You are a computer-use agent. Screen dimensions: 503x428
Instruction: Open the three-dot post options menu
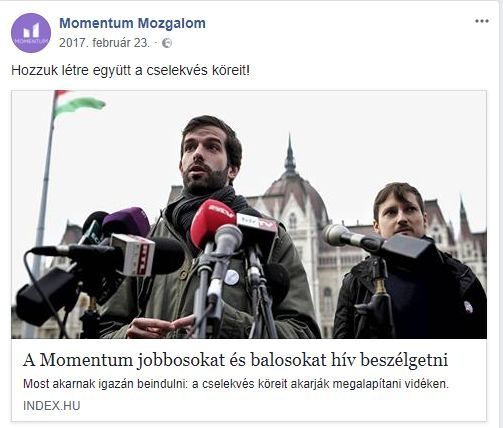(482, 21)
